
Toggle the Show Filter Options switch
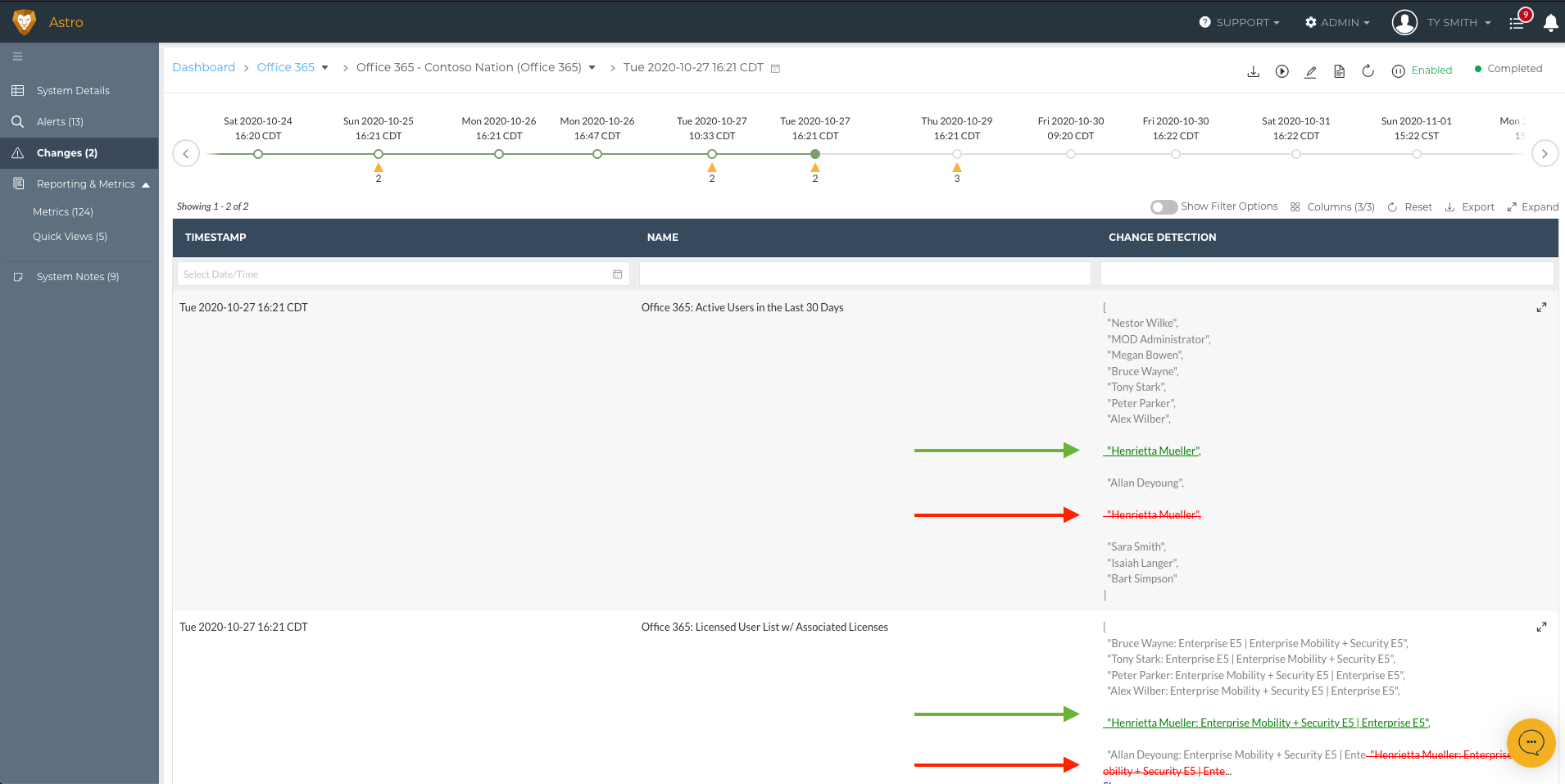pyautogui.click(x=1164, y=207)
